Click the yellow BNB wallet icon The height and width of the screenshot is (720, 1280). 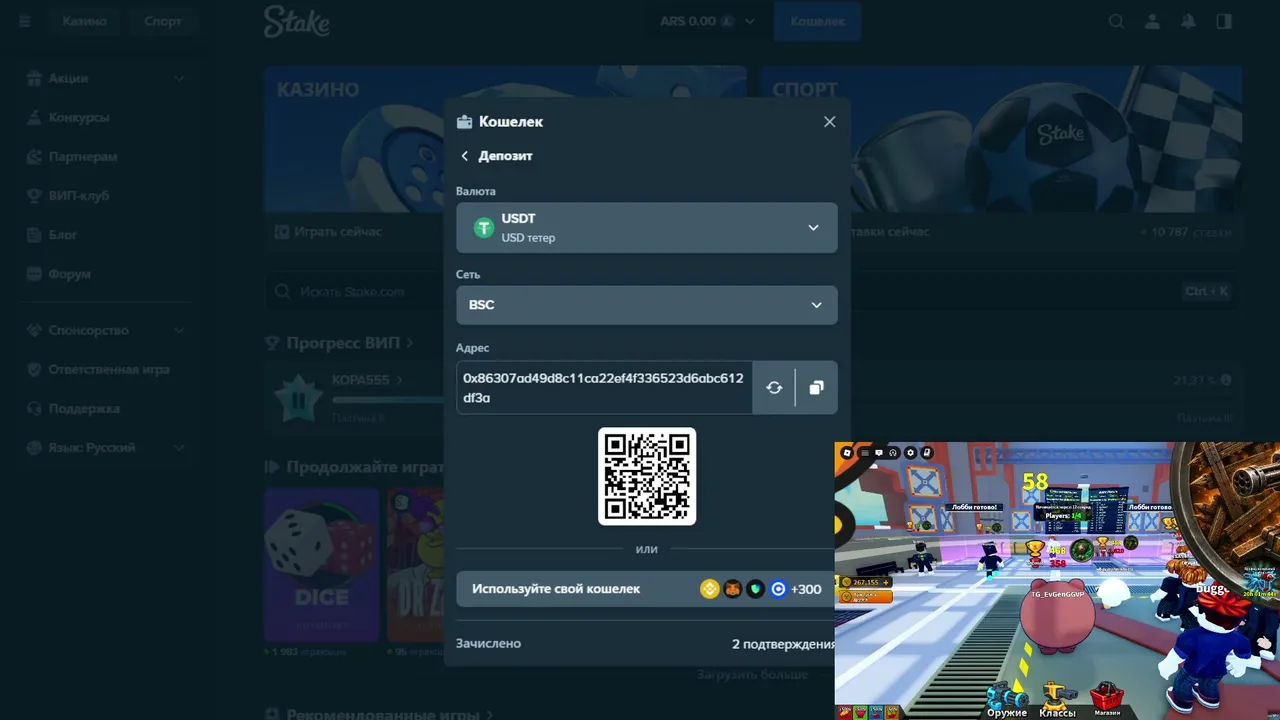[710, 589]
